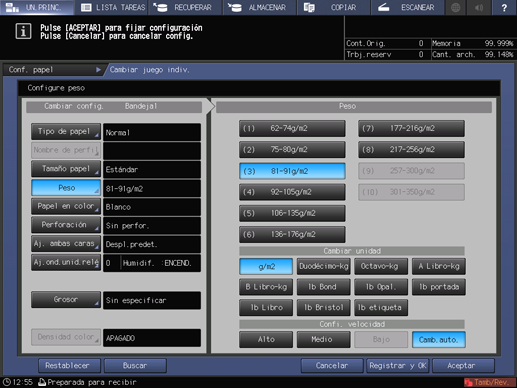Choose the lb Bond unit

(x=324, y=287)
